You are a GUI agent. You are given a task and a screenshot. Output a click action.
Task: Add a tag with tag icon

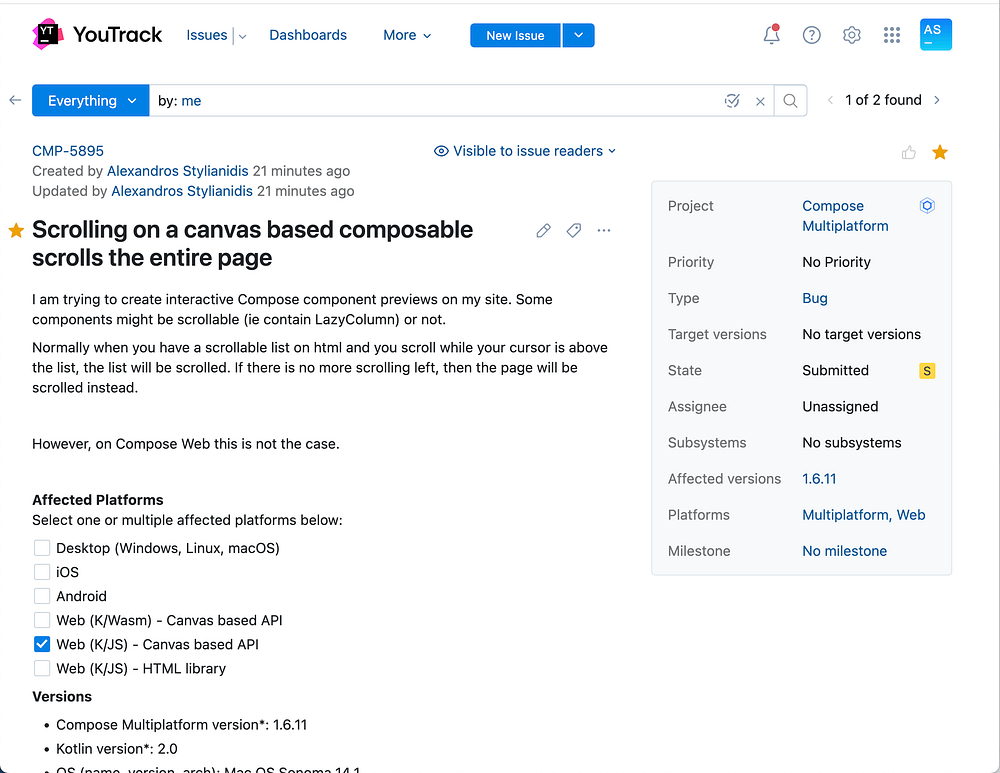coord(574,230)
